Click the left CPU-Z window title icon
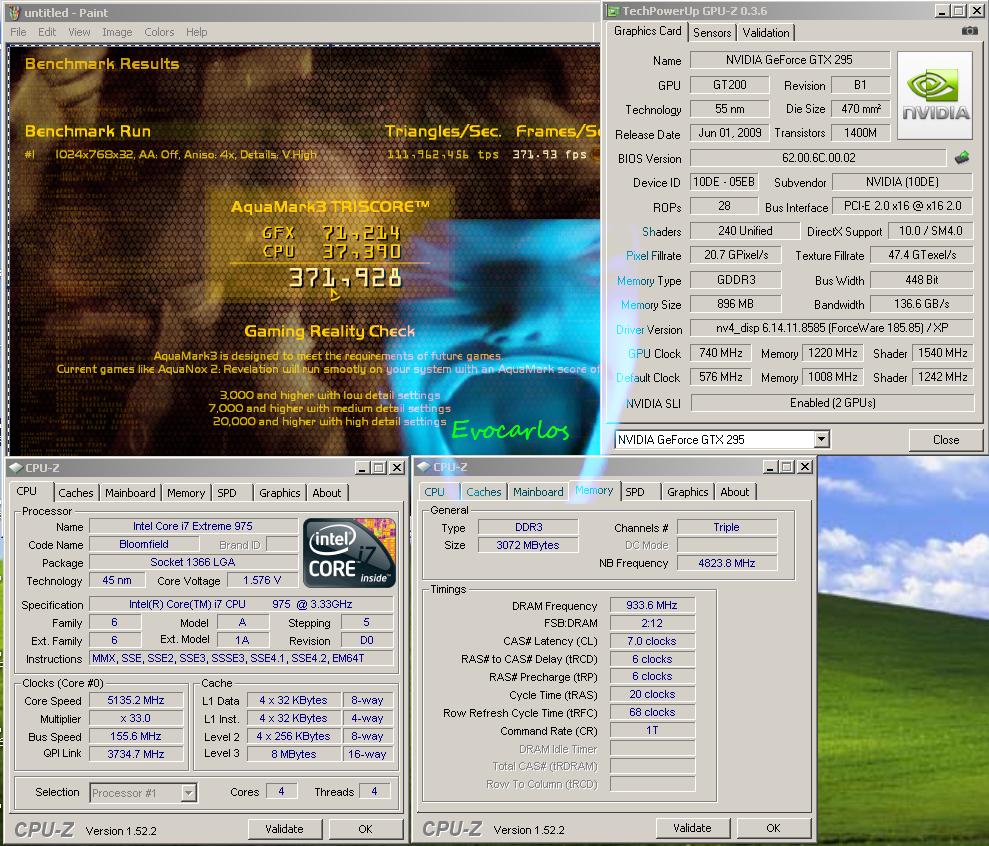This screenshot has width=989, height=846. tap(16, 467)
